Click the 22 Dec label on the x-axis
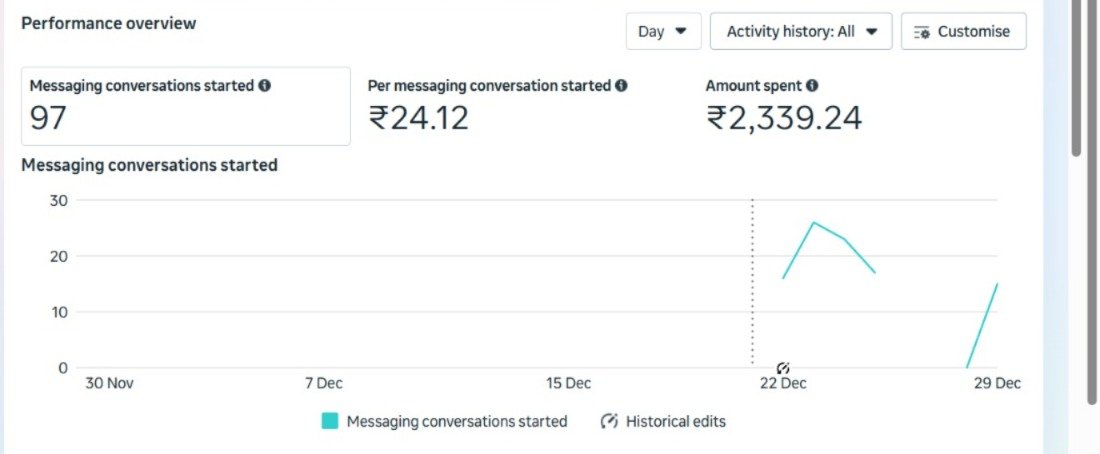Screen dimensions: 1100x454 click(x=783, y=383)
